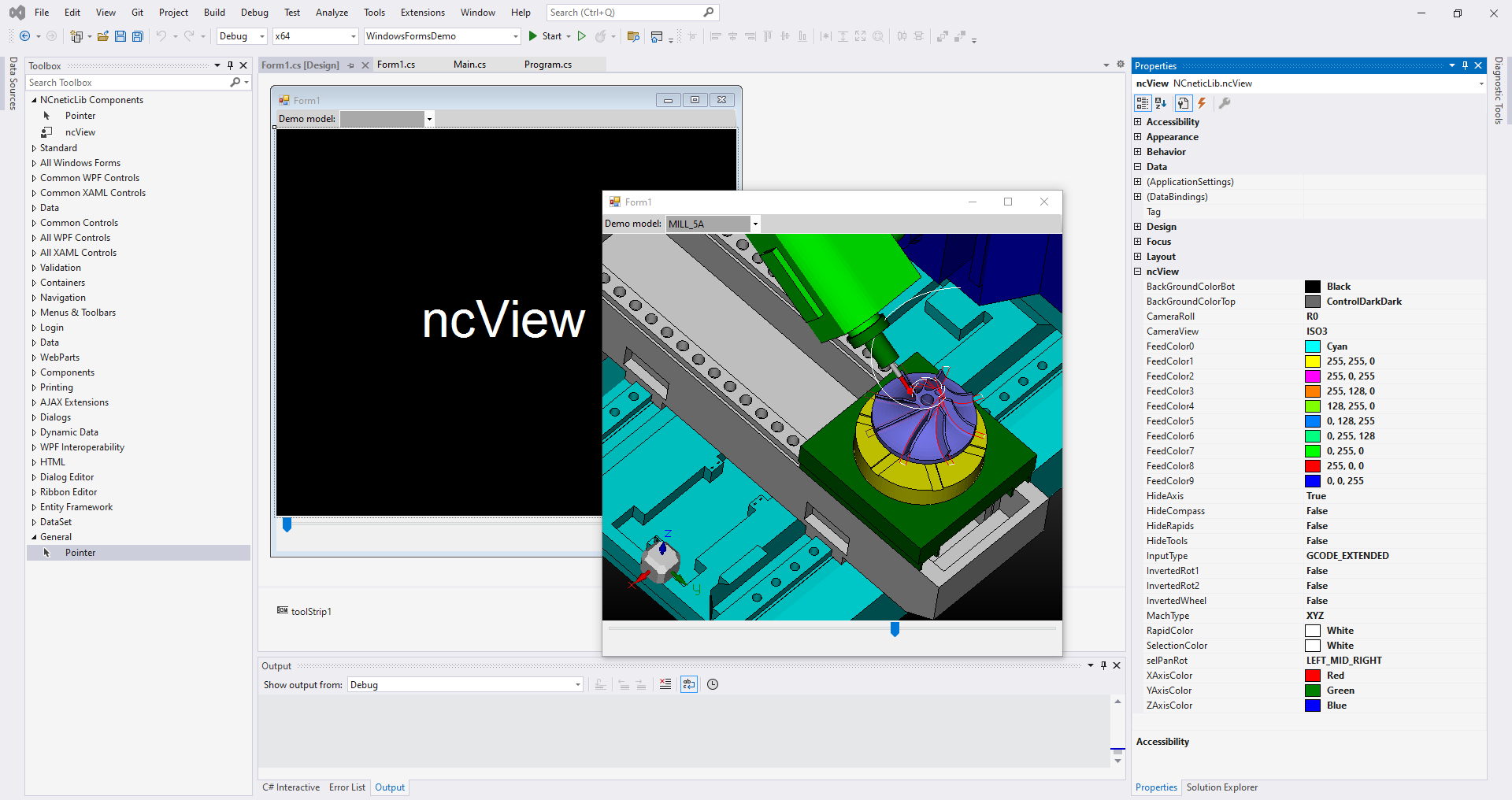Select the toolStrip1 component in the tray
1512x800 pixels.
pyautogui.click(x=304, y=611)
